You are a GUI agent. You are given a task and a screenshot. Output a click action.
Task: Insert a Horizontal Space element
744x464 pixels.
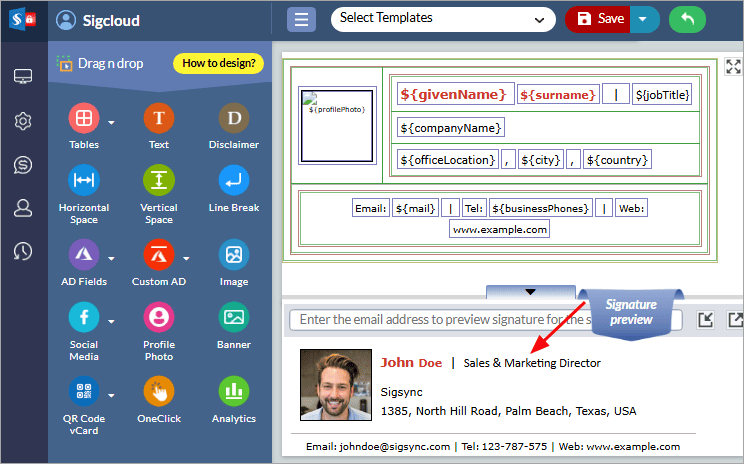pyautogui.click(x=84, y=180)
